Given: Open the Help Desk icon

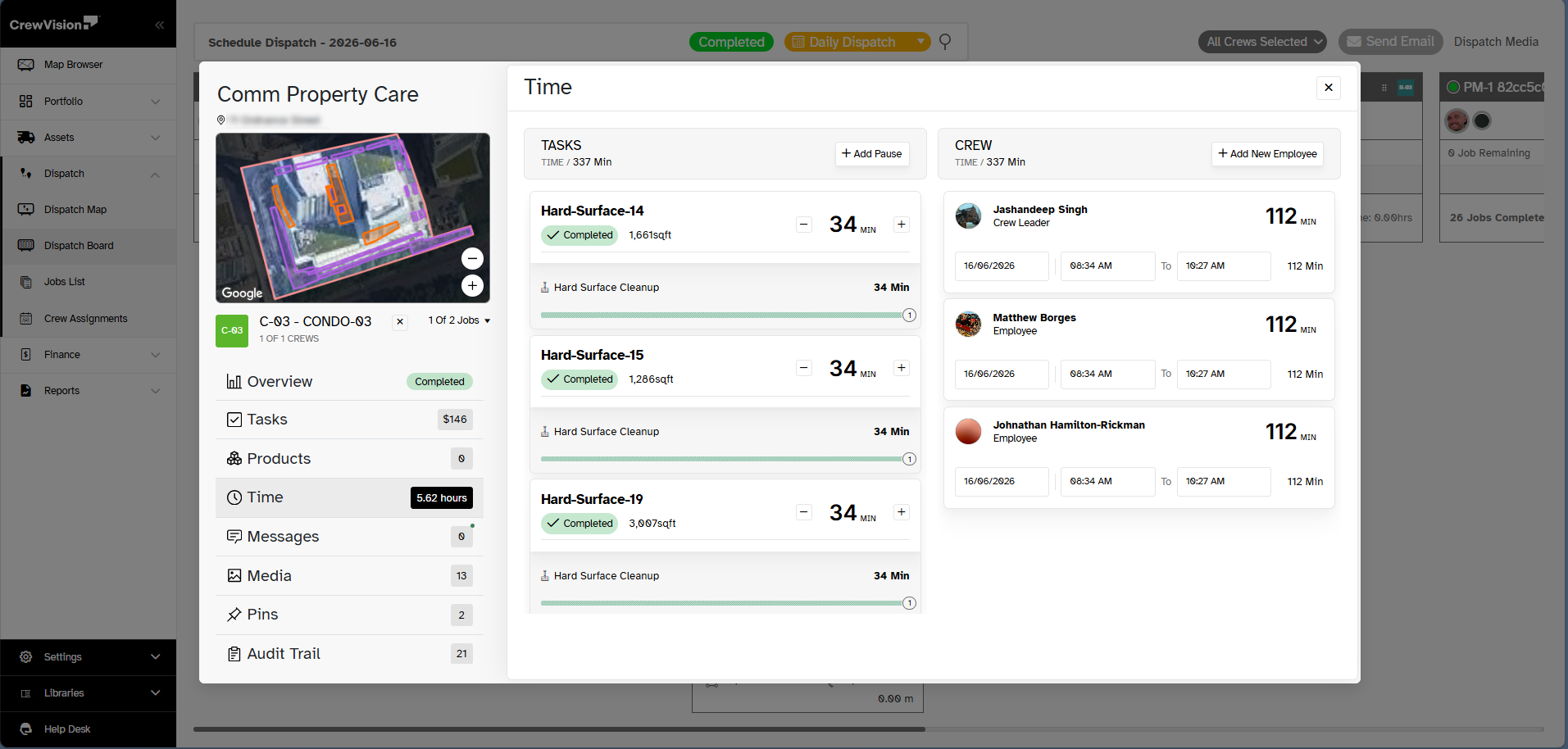Looking at the screenshot, I should 26,729.
